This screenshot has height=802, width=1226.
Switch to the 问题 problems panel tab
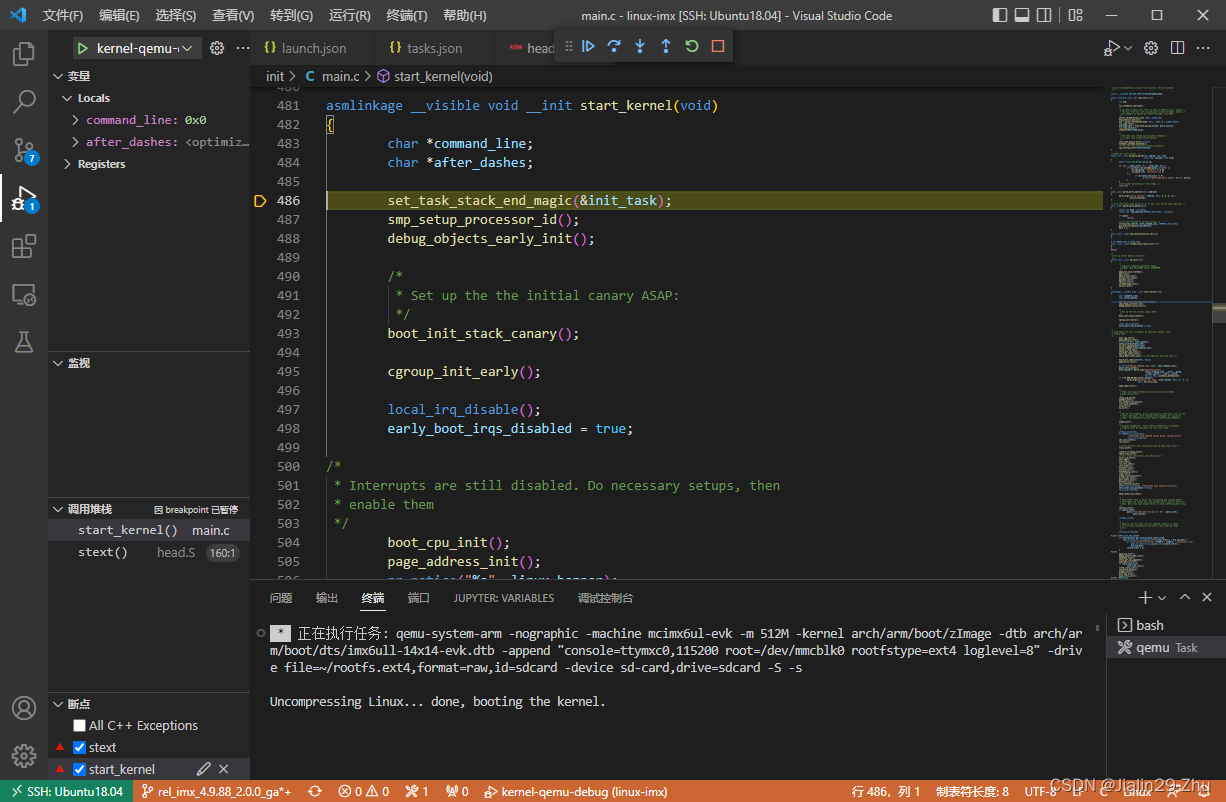(x=281, y=598)
